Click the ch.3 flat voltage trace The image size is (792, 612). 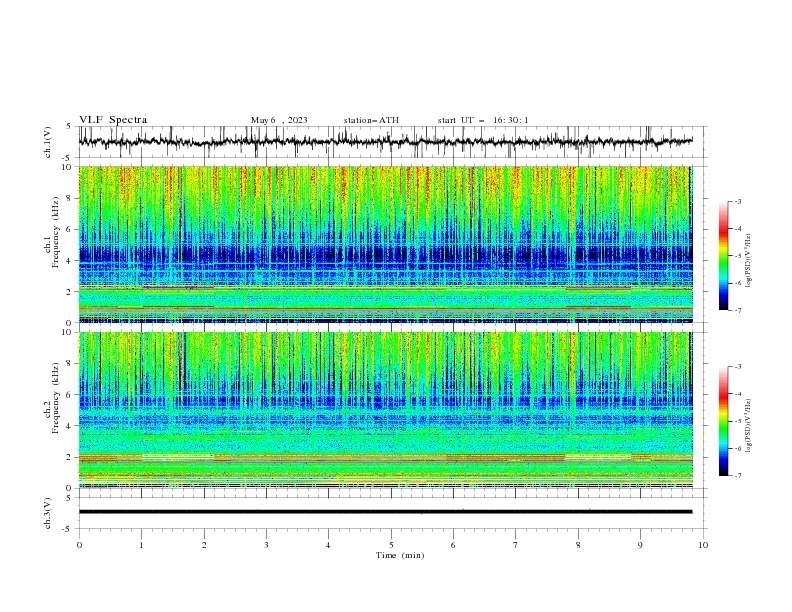[385, 512]
